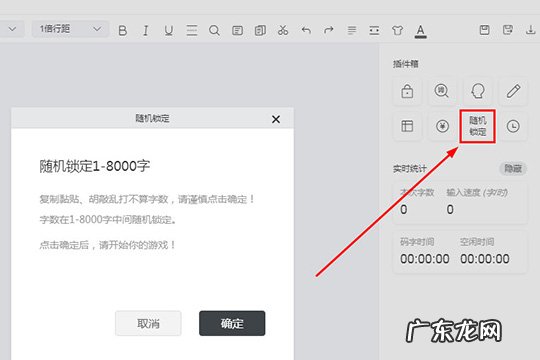The image size is (540, 360).
Task: Click the 隐藏 button beside 实时统计
Action: pyautogui.click(x=513, y=168)
